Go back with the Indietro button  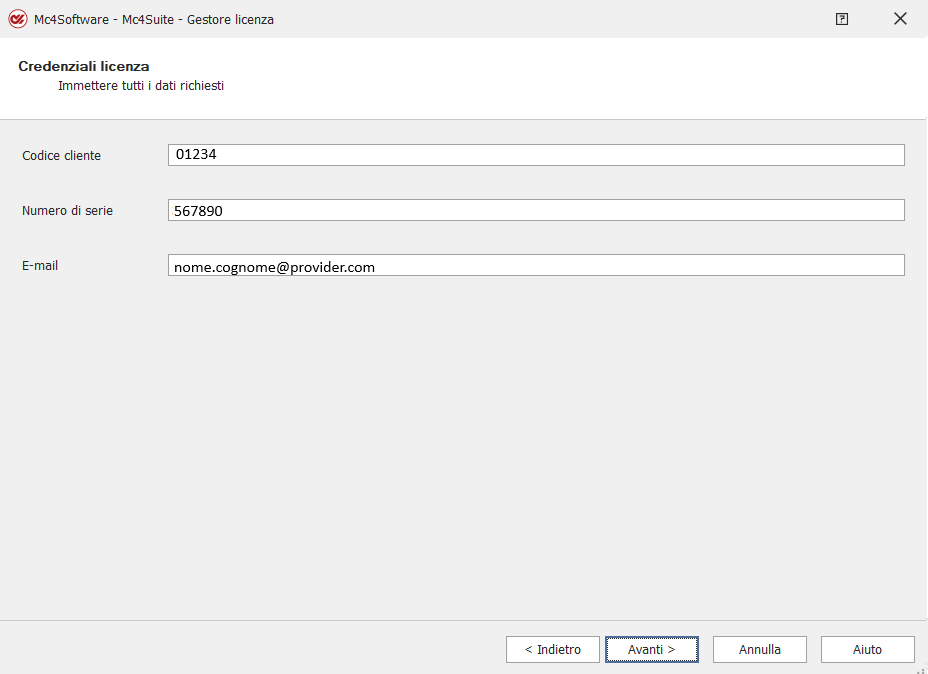552,649
